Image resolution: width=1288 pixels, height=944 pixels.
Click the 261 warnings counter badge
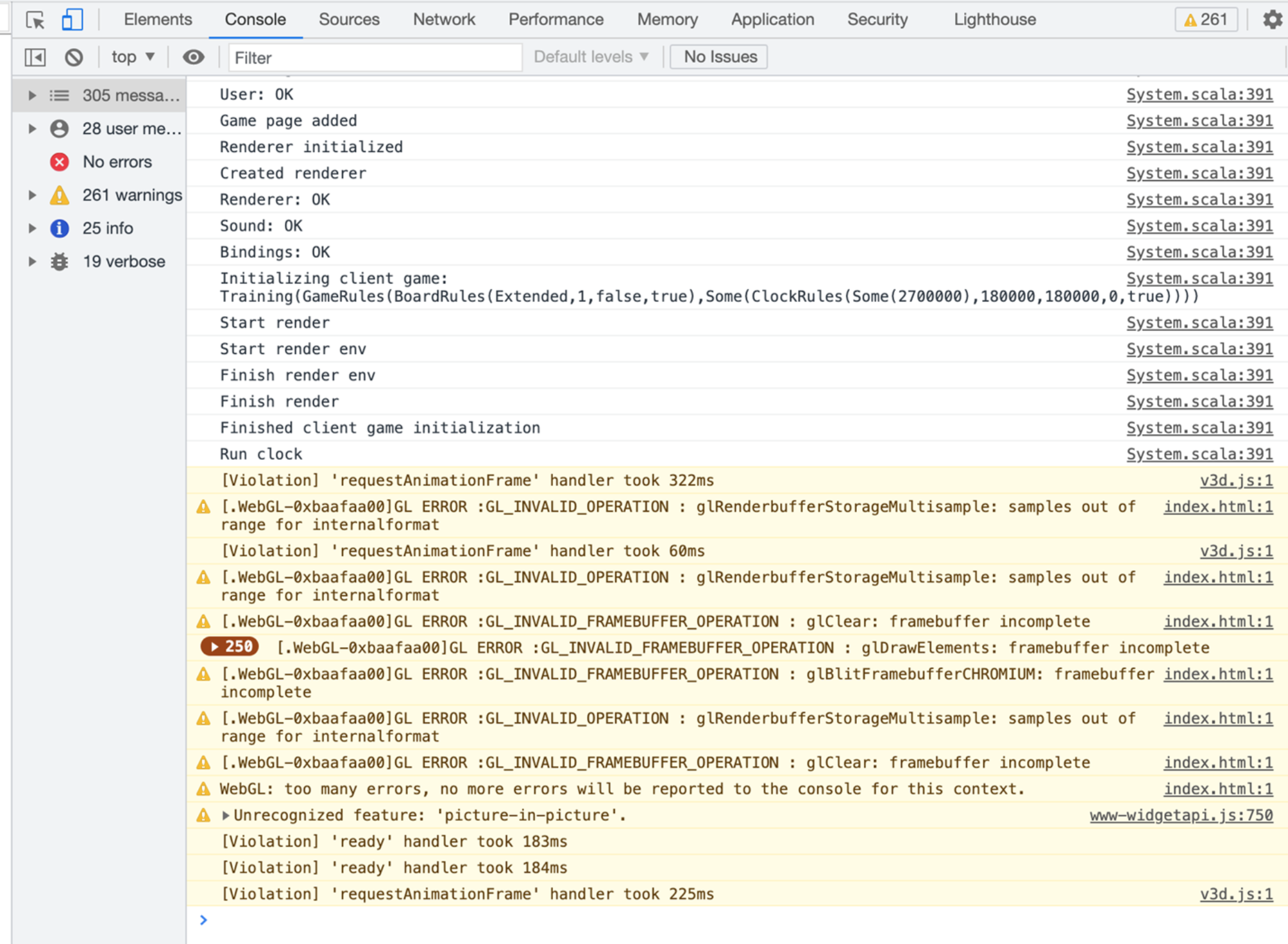1206,20
